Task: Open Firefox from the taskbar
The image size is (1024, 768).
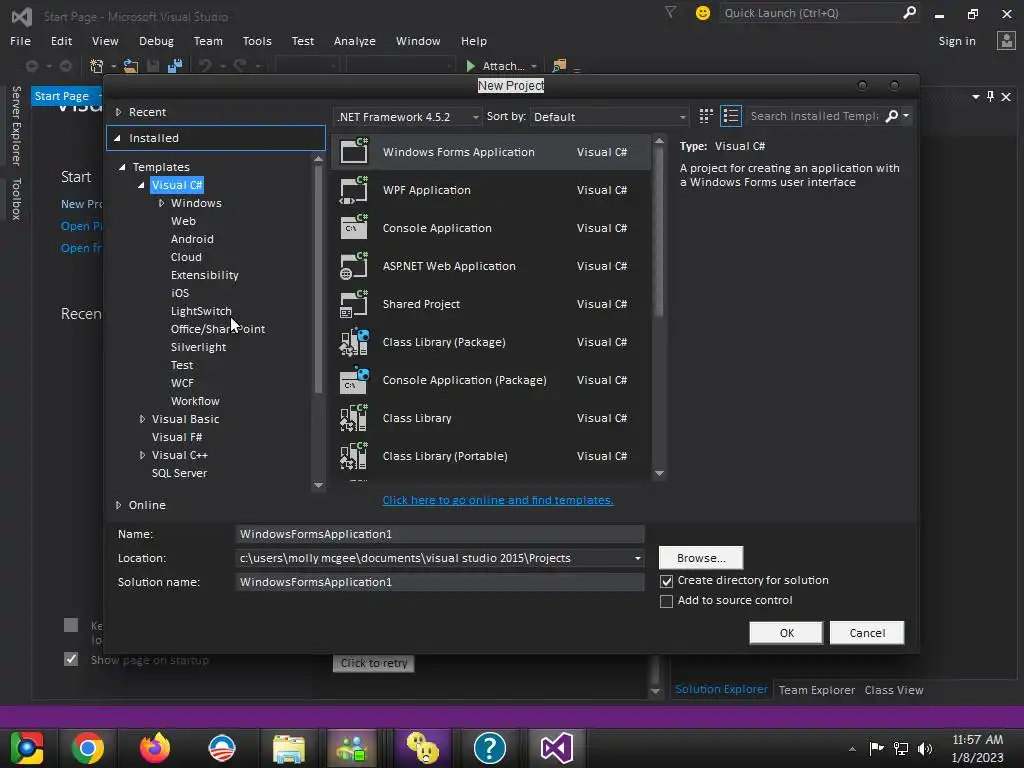Action: pyautogui.click(x=155, y=748)
